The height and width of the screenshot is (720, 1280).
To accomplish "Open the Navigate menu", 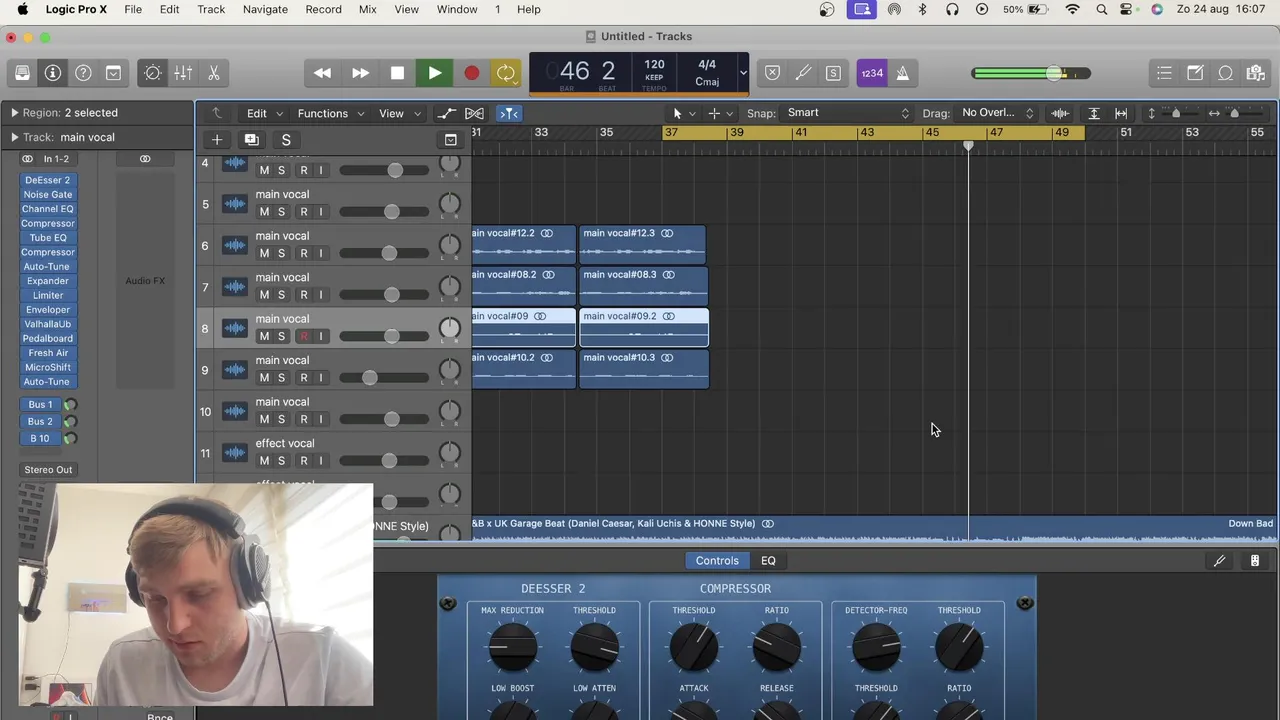I will pyautogui.click(x=265, y=9).
